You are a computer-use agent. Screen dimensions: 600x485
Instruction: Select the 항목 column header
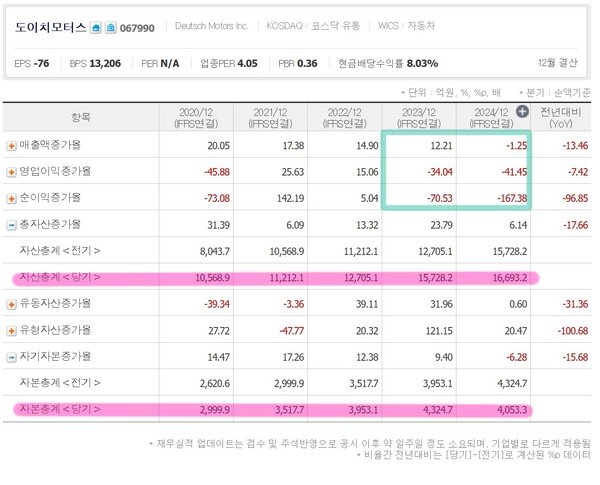[x=81, y=117]
